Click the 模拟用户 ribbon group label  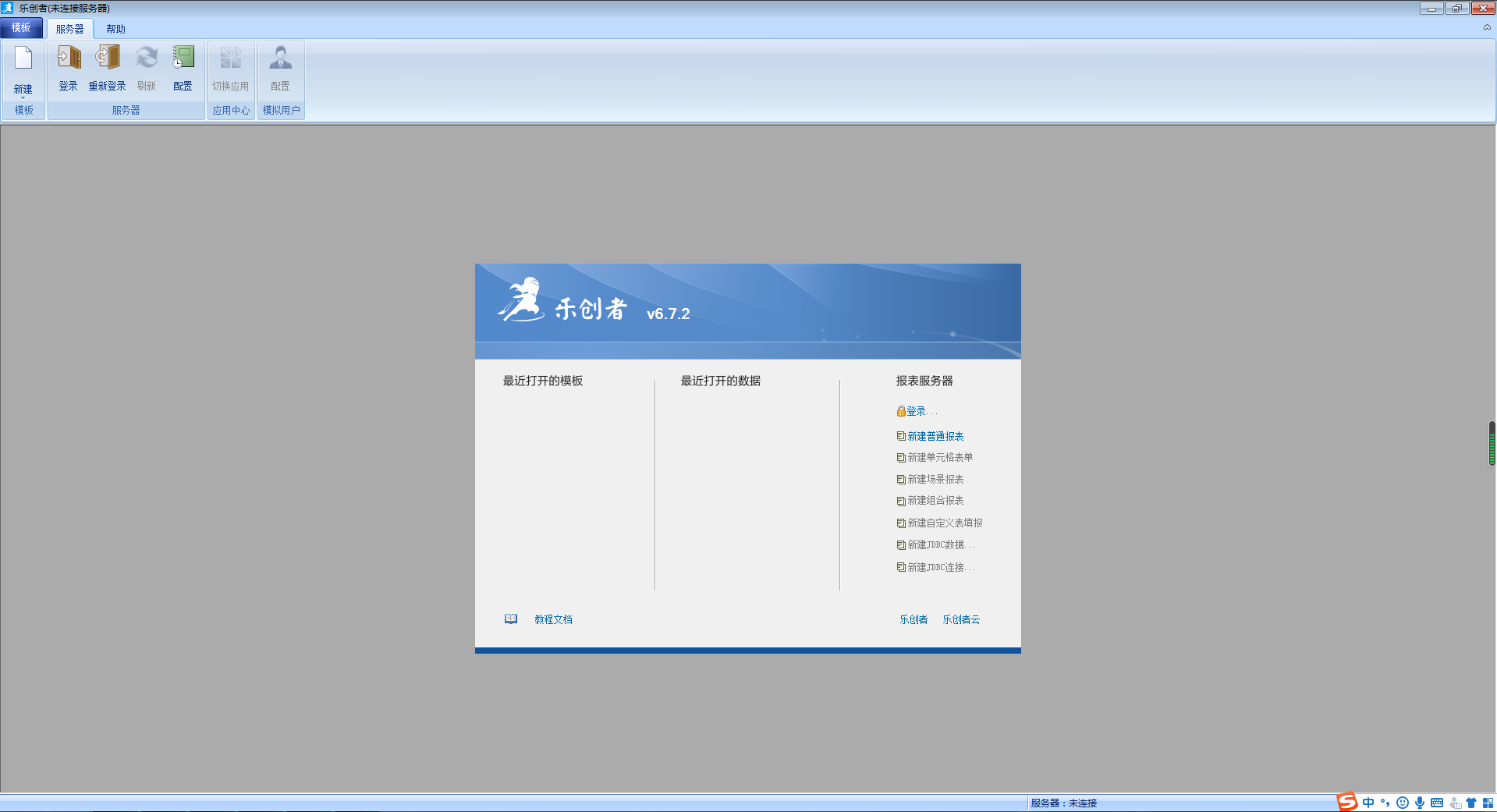click(282, 110)
